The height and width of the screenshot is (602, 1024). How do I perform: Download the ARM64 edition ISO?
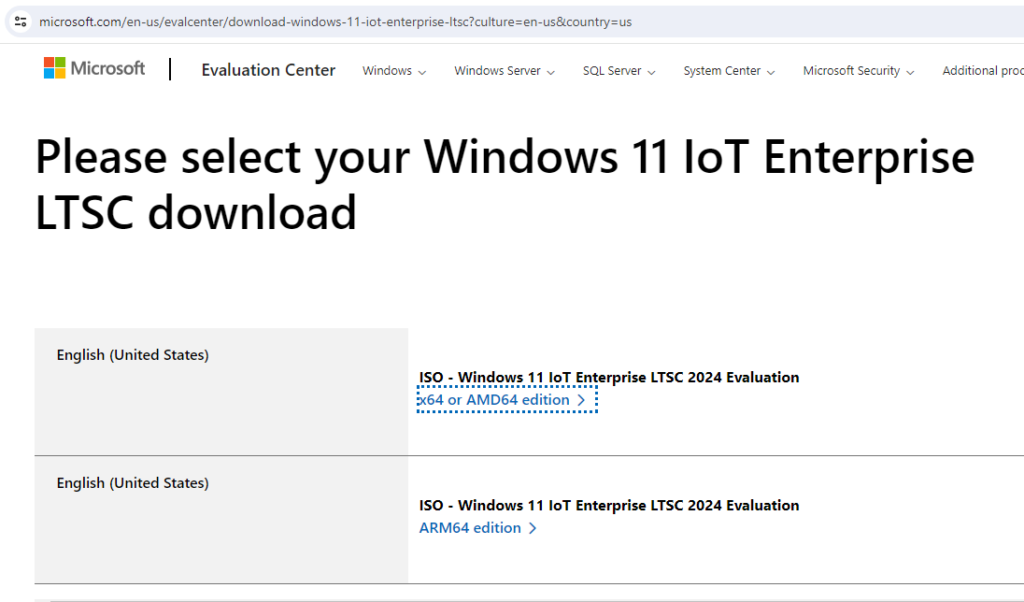pyautogui.click(x=477, y=528)
